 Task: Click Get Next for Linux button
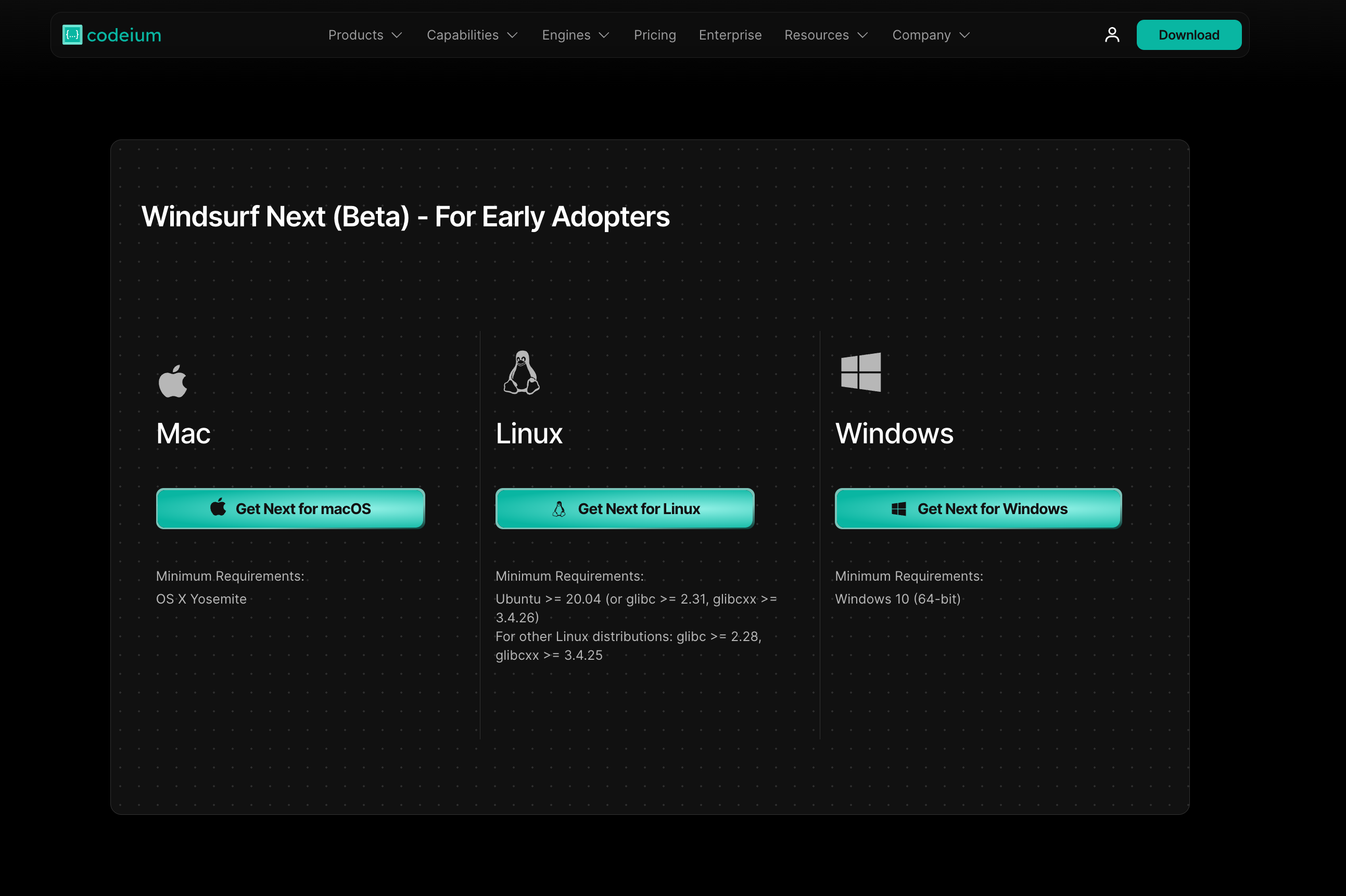[x=624, y=508]
